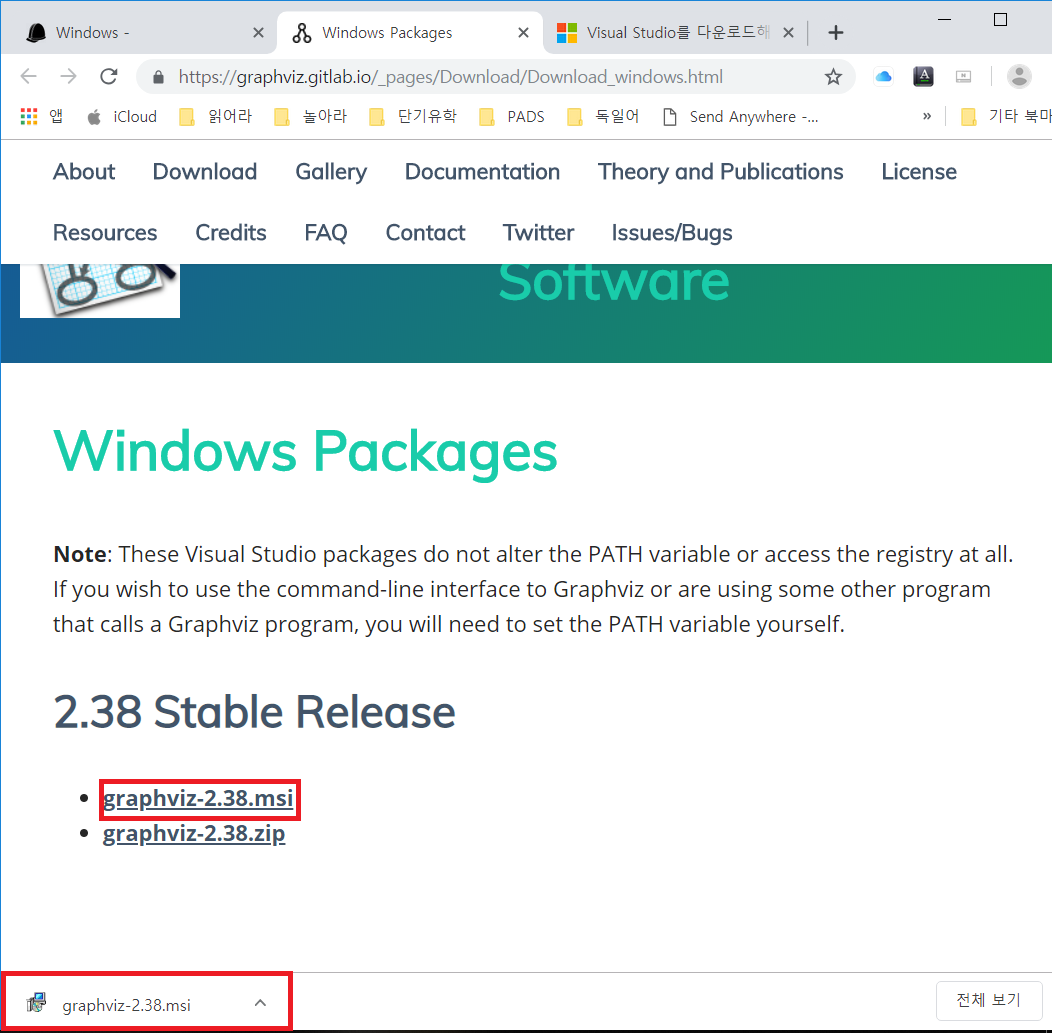The width and height of the screenshot is (1052, 1033).
Task: Click the Graphviz logo image
Action: click(100, 290)
